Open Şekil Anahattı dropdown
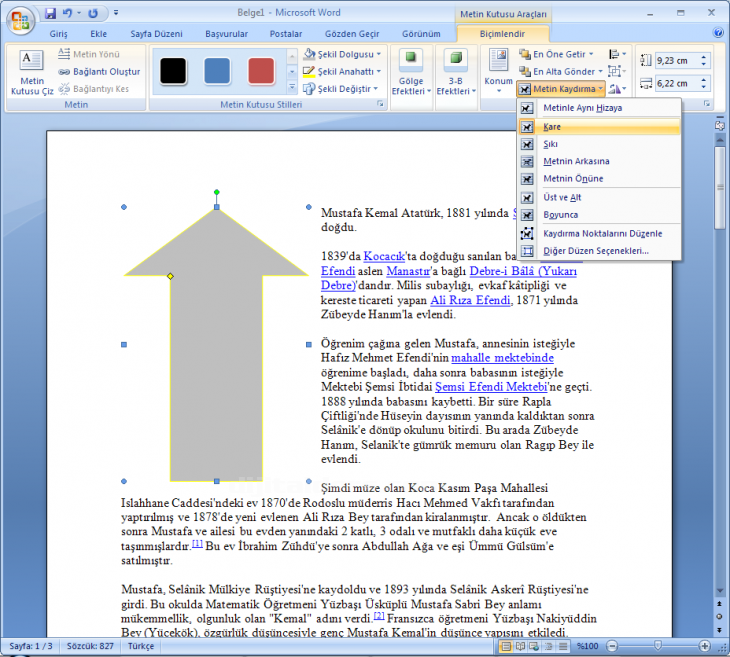 point(342,71)
